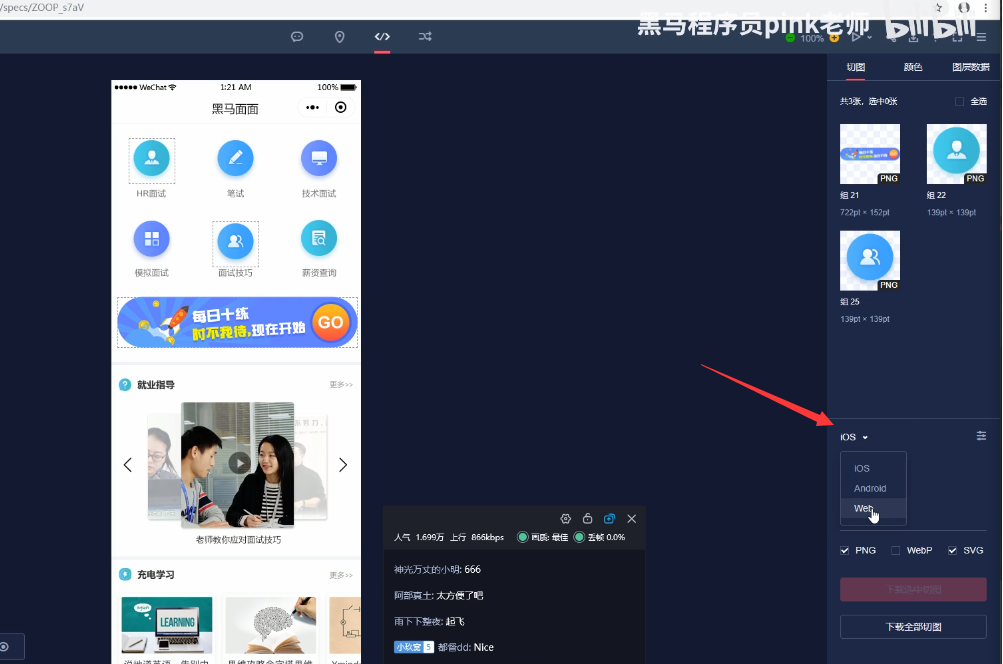The image size is (1003, 664).
Task: Zoom in with the yellow plus button
Action: pyautogui.click(x=834, y=38)
